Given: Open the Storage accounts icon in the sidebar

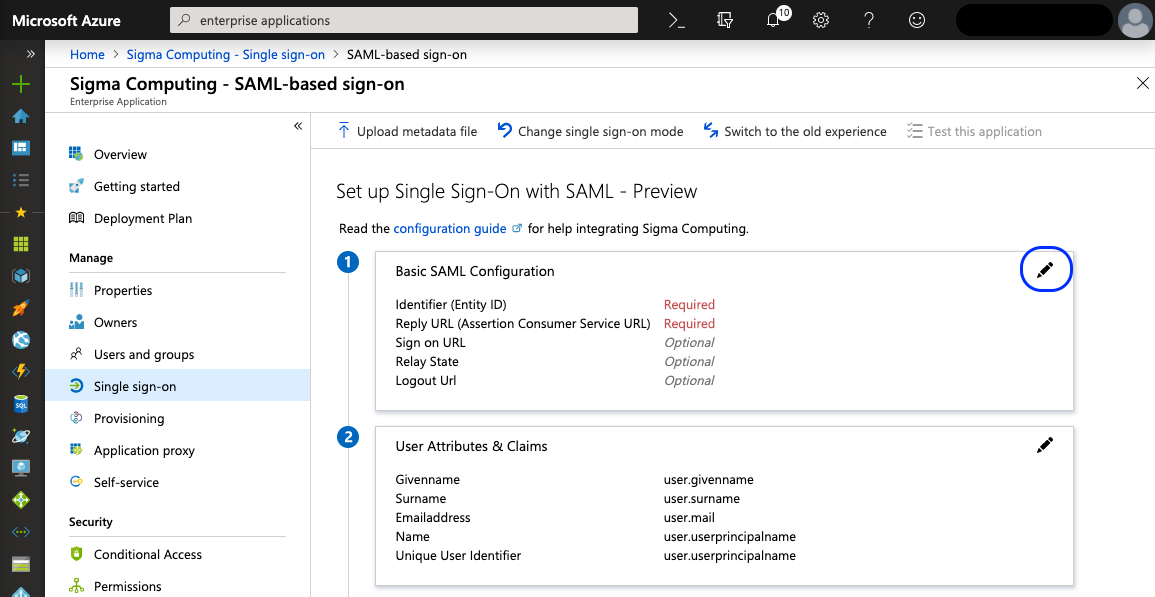Looking at the screenshot, I should pyautogui.click(x=21, y=565).
